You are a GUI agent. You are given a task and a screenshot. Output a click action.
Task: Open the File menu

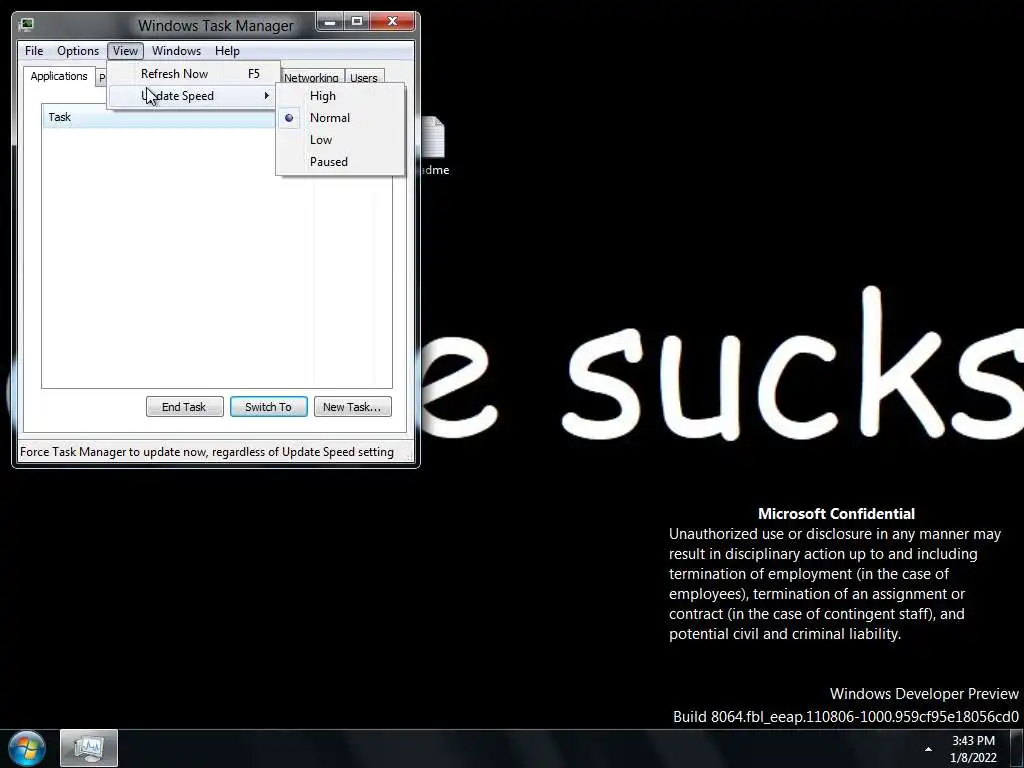click(x=34, y=51)
